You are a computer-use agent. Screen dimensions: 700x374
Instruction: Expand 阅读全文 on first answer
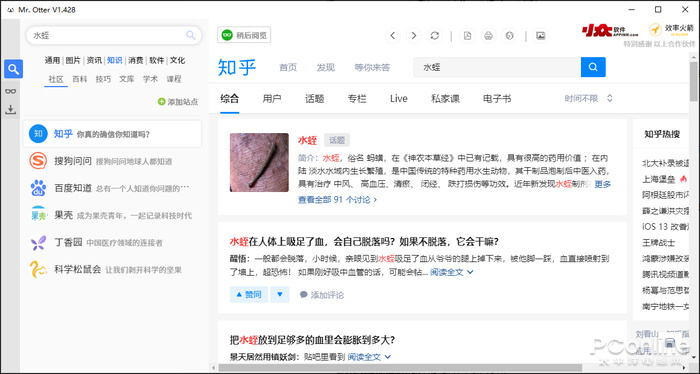[x=451, y=272]
